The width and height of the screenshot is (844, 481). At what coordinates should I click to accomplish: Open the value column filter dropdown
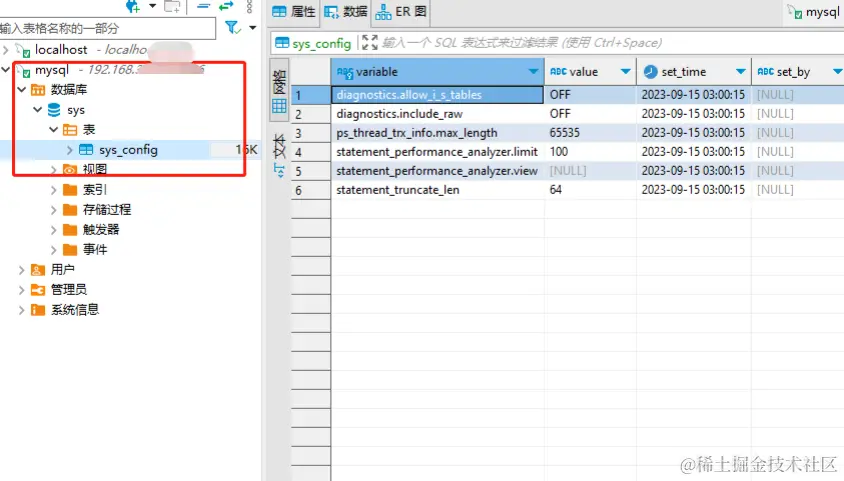click(625, 72)
